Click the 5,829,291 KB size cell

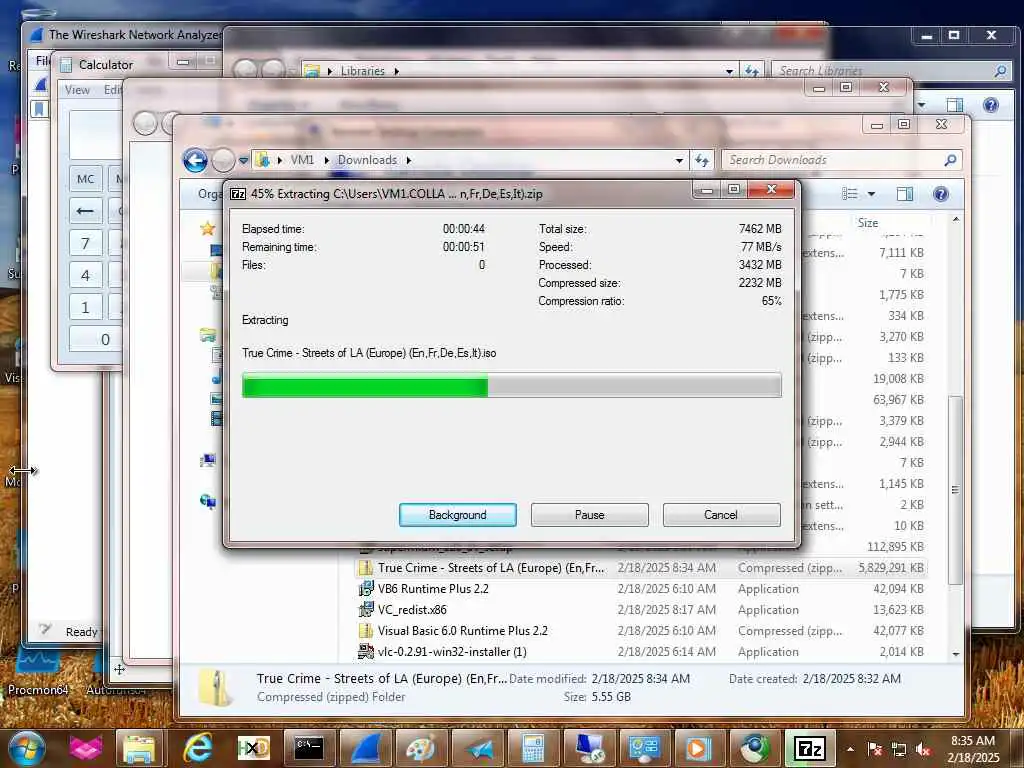pyautogui.click(x=891, y=568)
